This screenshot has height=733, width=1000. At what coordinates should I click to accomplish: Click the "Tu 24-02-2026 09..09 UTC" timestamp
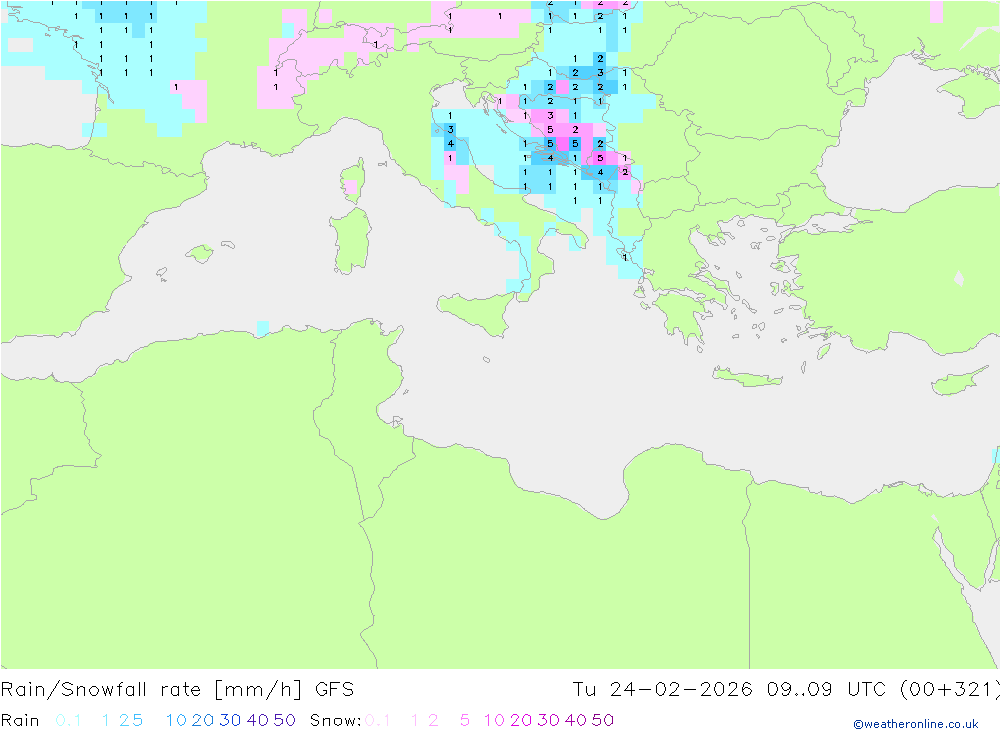click(x=729, y=690)
